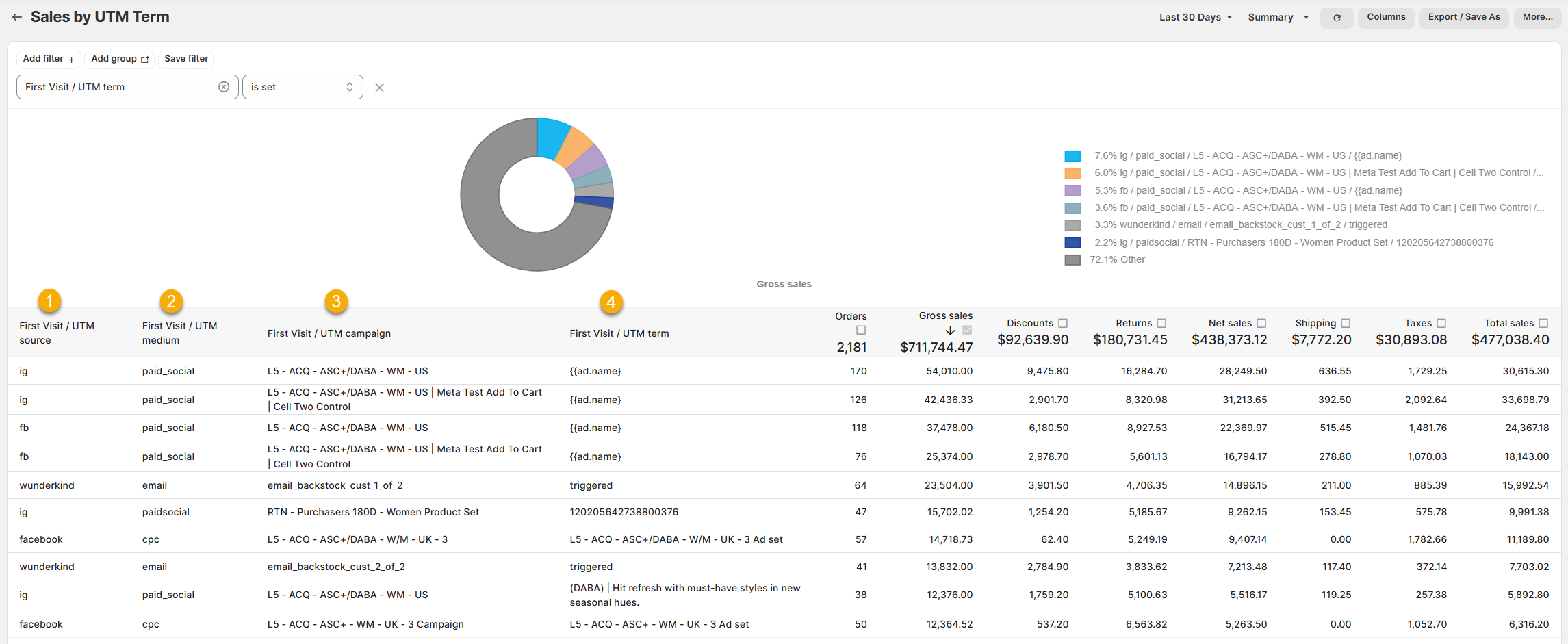Click the Save filter button
Viewport: 1568px width, 644px height.
point(186,59)
